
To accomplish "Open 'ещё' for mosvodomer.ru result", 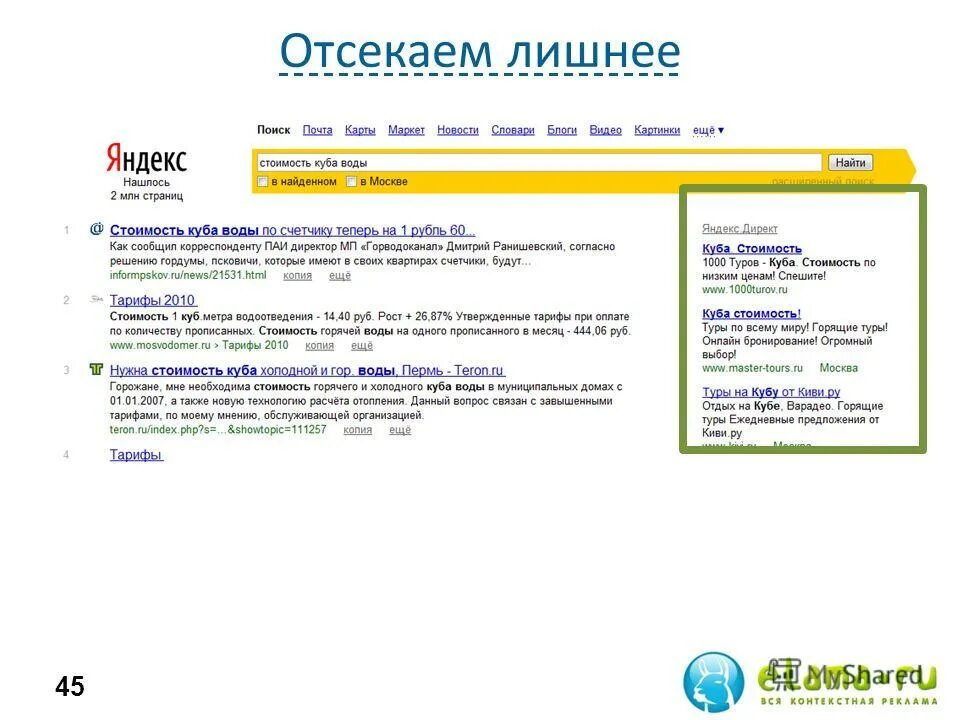I will click(x=361, y=345).
